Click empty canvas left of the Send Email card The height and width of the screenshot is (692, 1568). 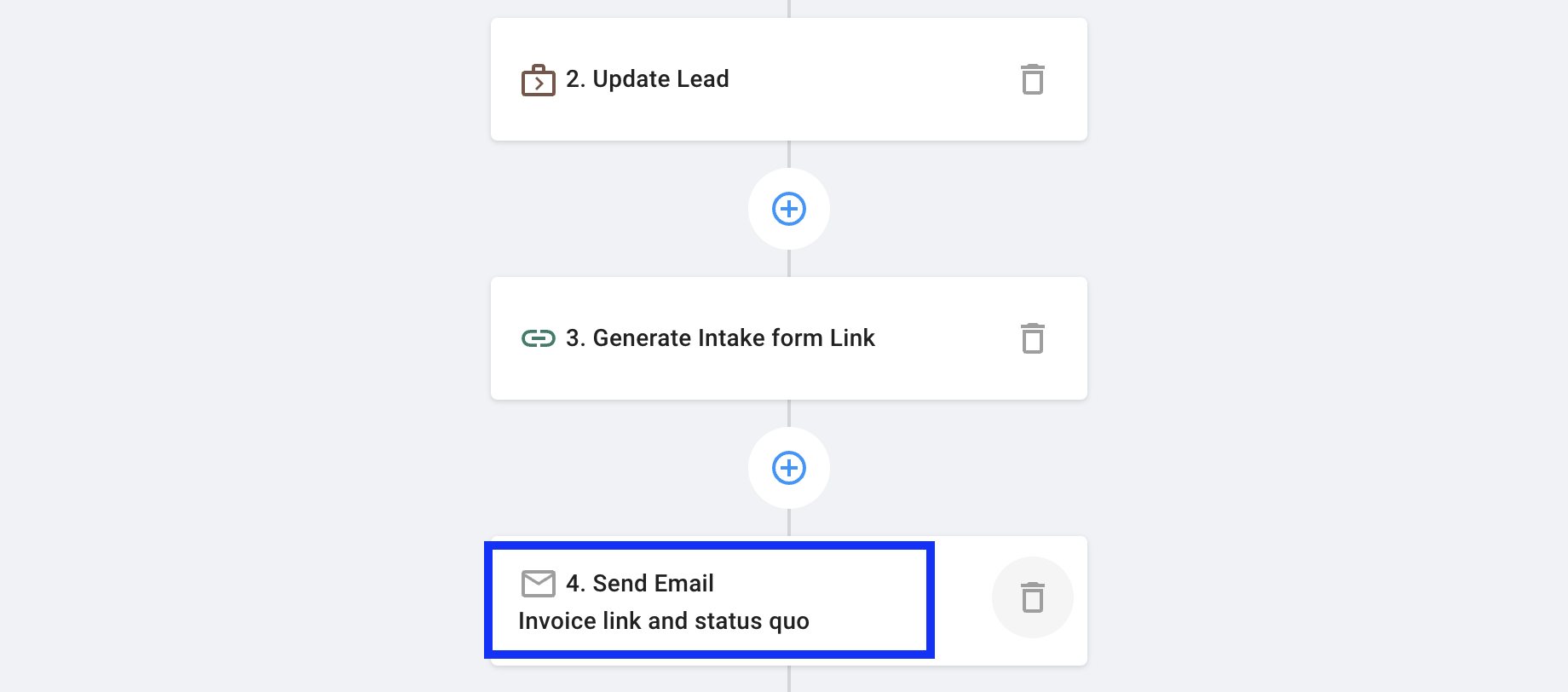(256, 601)
